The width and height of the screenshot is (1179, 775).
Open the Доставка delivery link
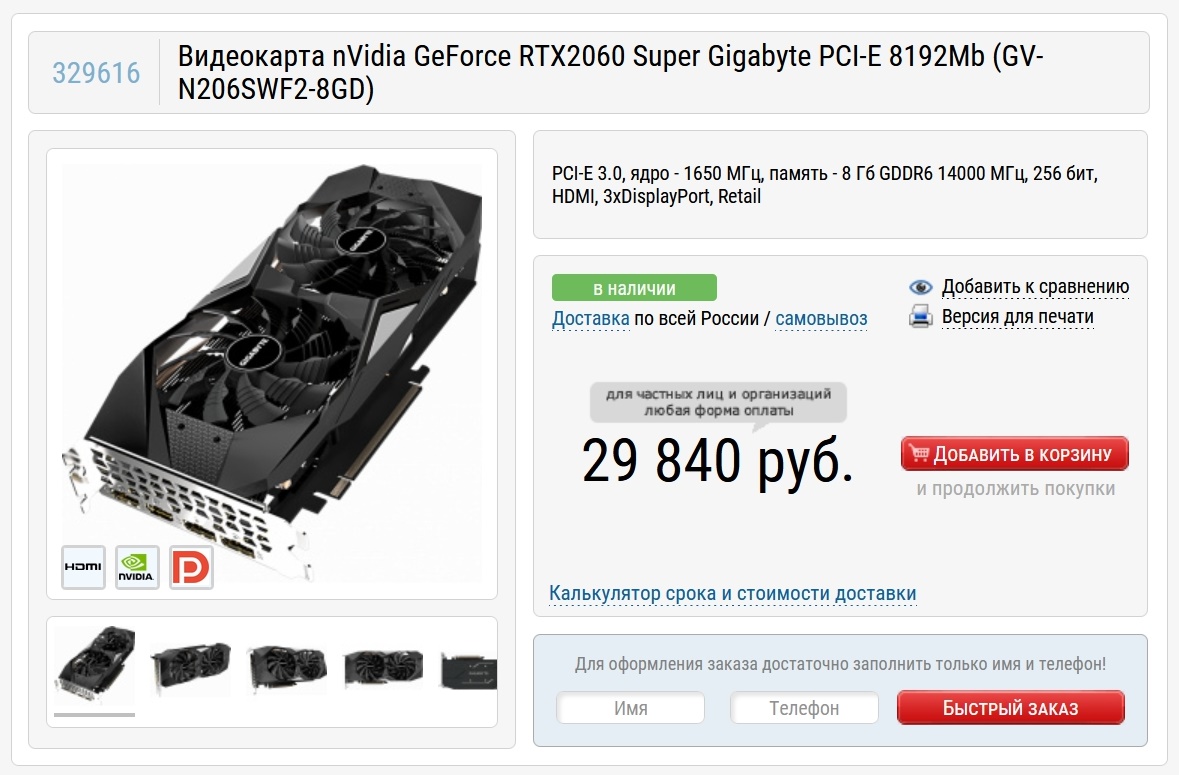coord(590,319)
